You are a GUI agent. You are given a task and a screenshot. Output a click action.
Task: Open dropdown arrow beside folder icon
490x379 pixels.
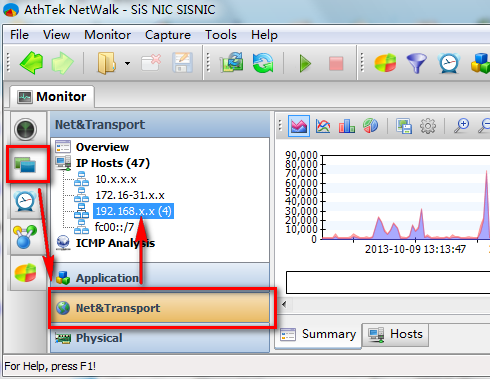coord(127,63)
